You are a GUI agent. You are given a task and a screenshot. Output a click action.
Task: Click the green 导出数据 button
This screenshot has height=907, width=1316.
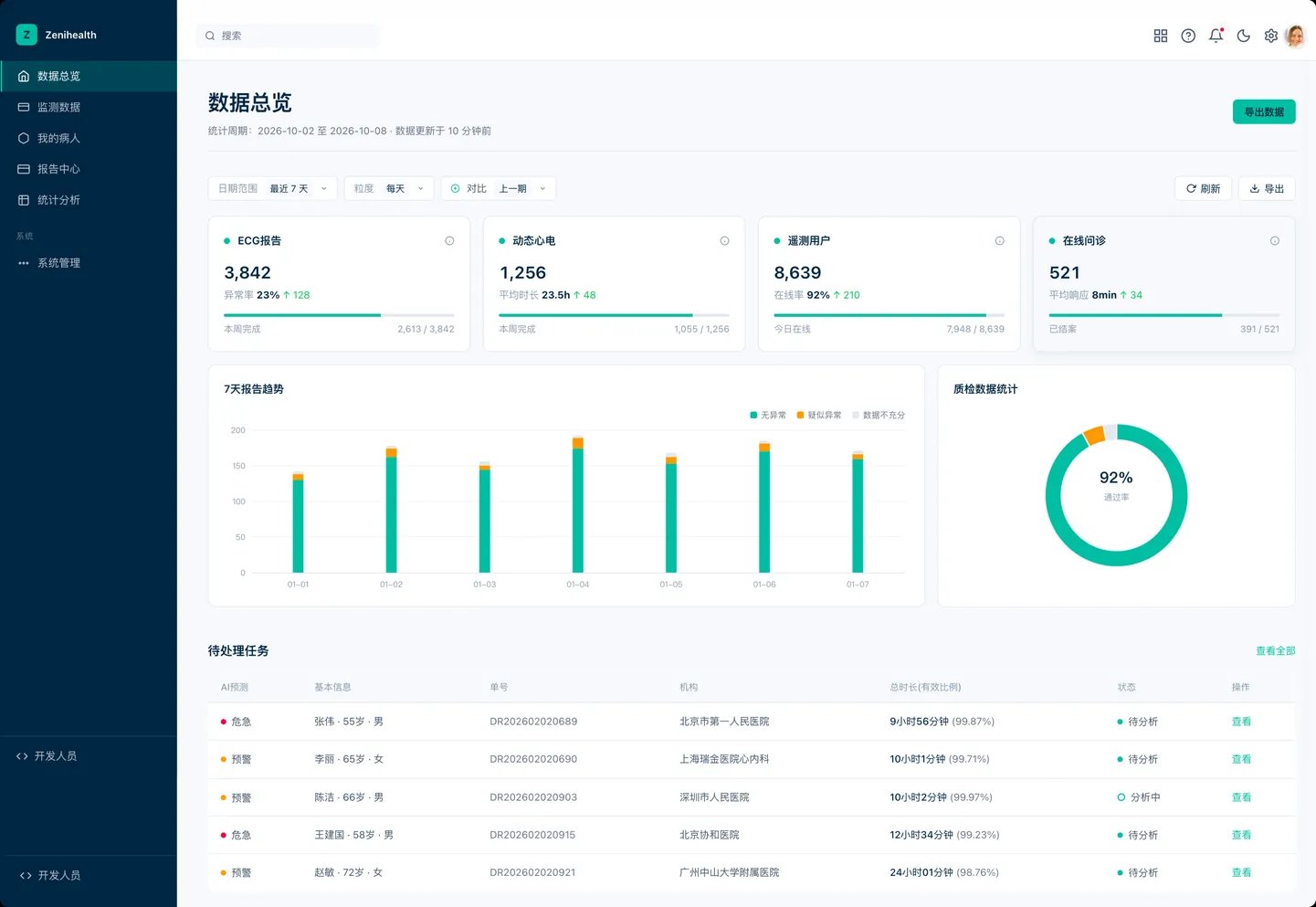click(x=1264, y=111)
